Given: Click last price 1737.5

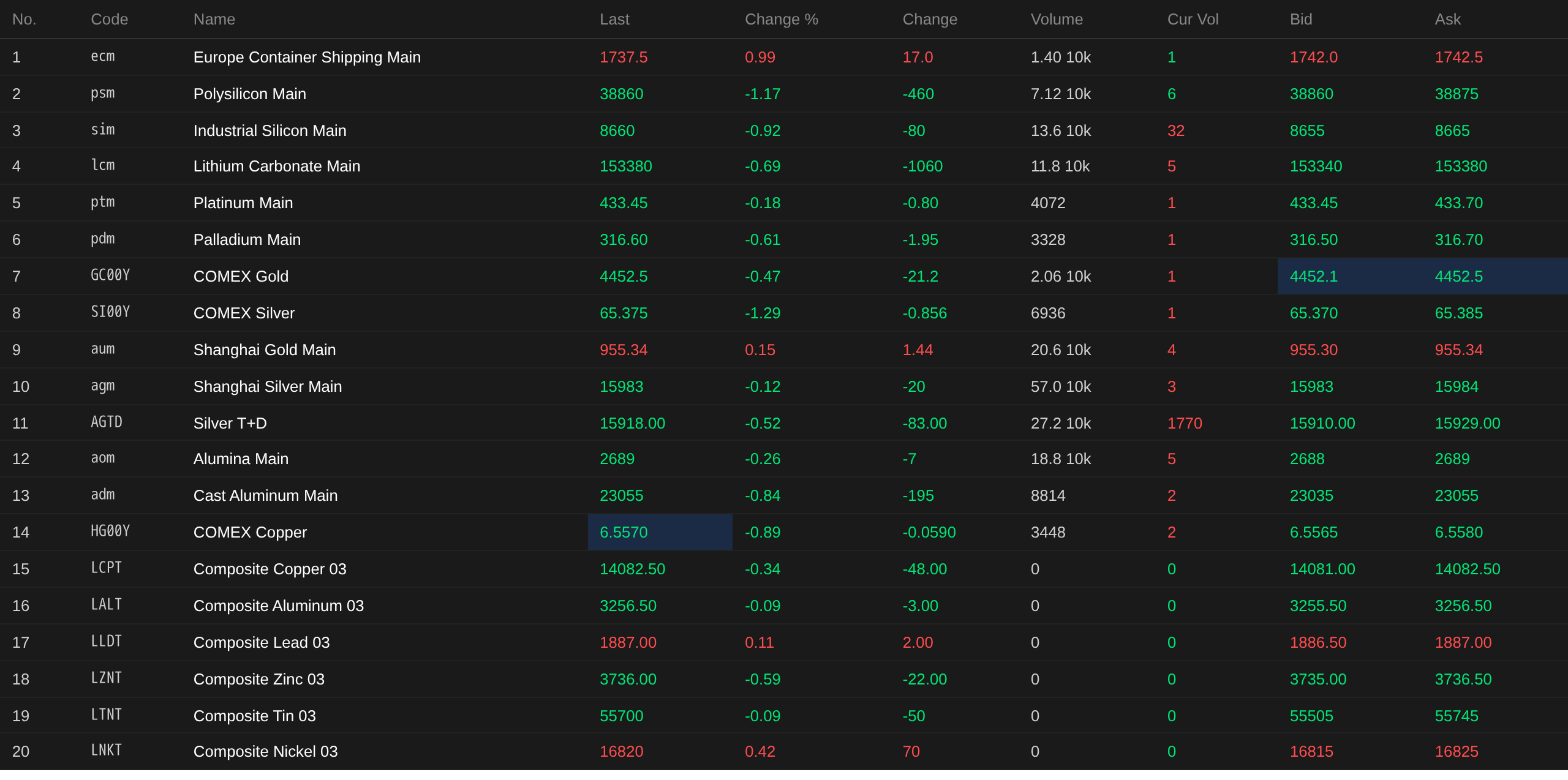Looking at the screenshot, I should pos(624,57).
